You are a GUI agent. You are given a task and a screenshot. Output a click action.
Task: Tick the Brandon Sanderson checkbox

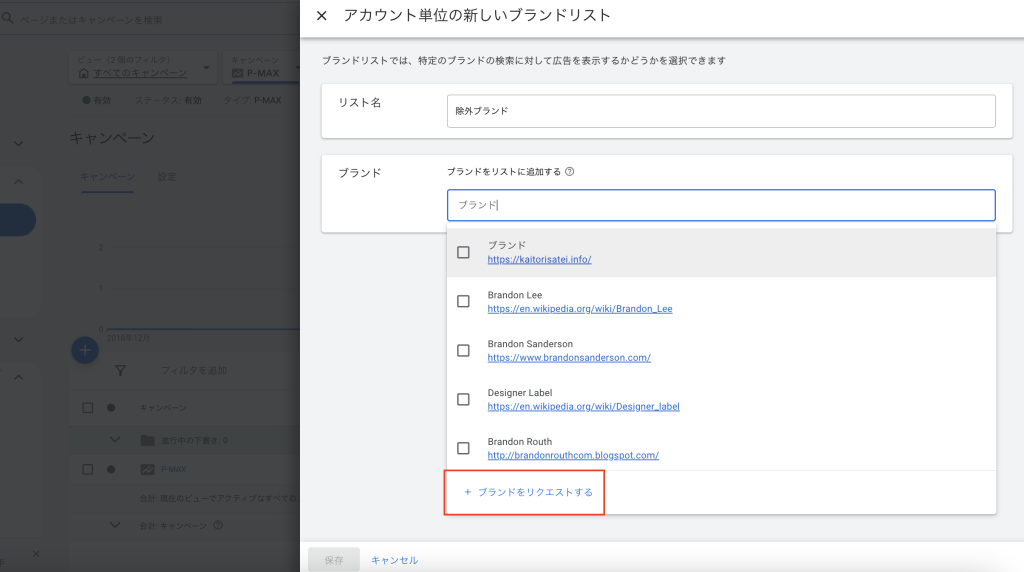[463, 350]
